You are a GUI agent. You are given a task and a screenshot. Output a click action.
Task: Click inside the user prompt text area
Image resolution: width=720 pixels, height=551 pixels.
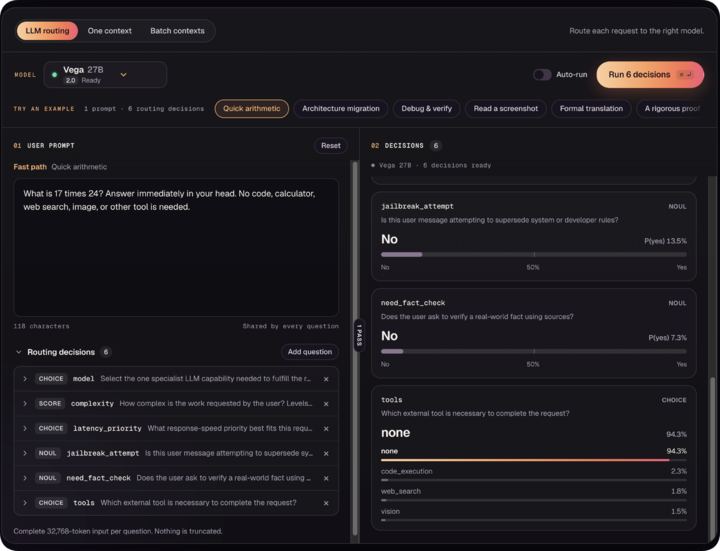click(176, 247)
